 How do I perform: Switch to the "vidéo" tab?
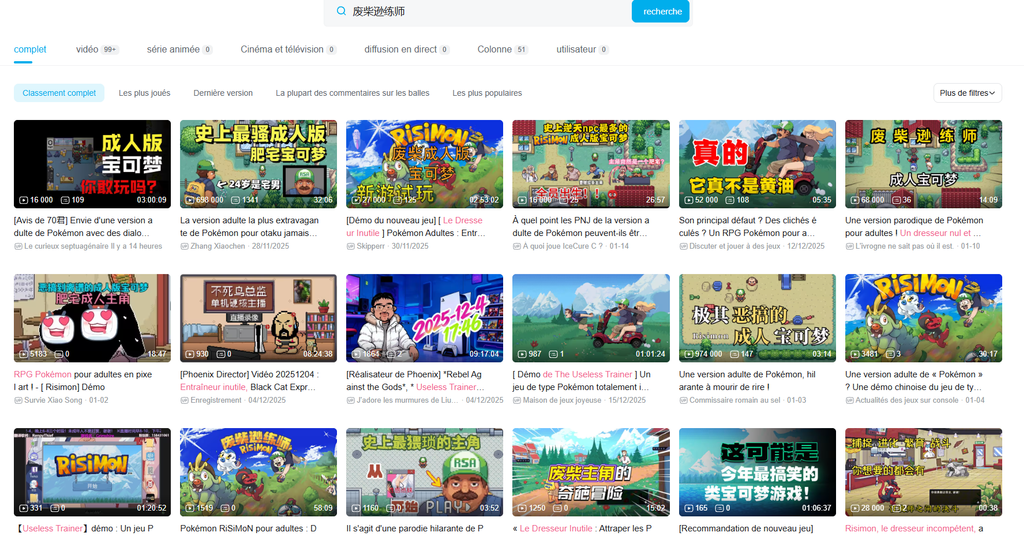coord(87,49)
